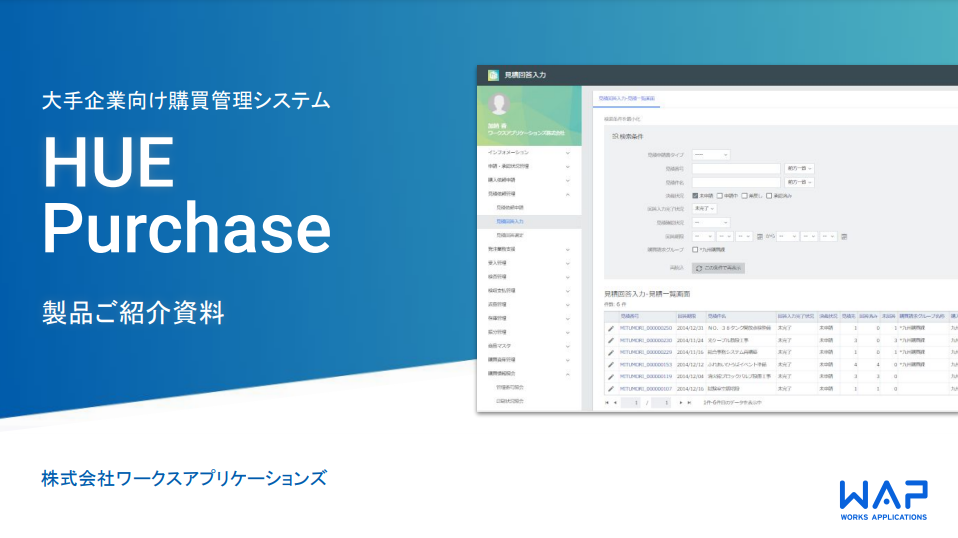Click pencil icon for MITUMORI_000000230

[x=610, y=341]
